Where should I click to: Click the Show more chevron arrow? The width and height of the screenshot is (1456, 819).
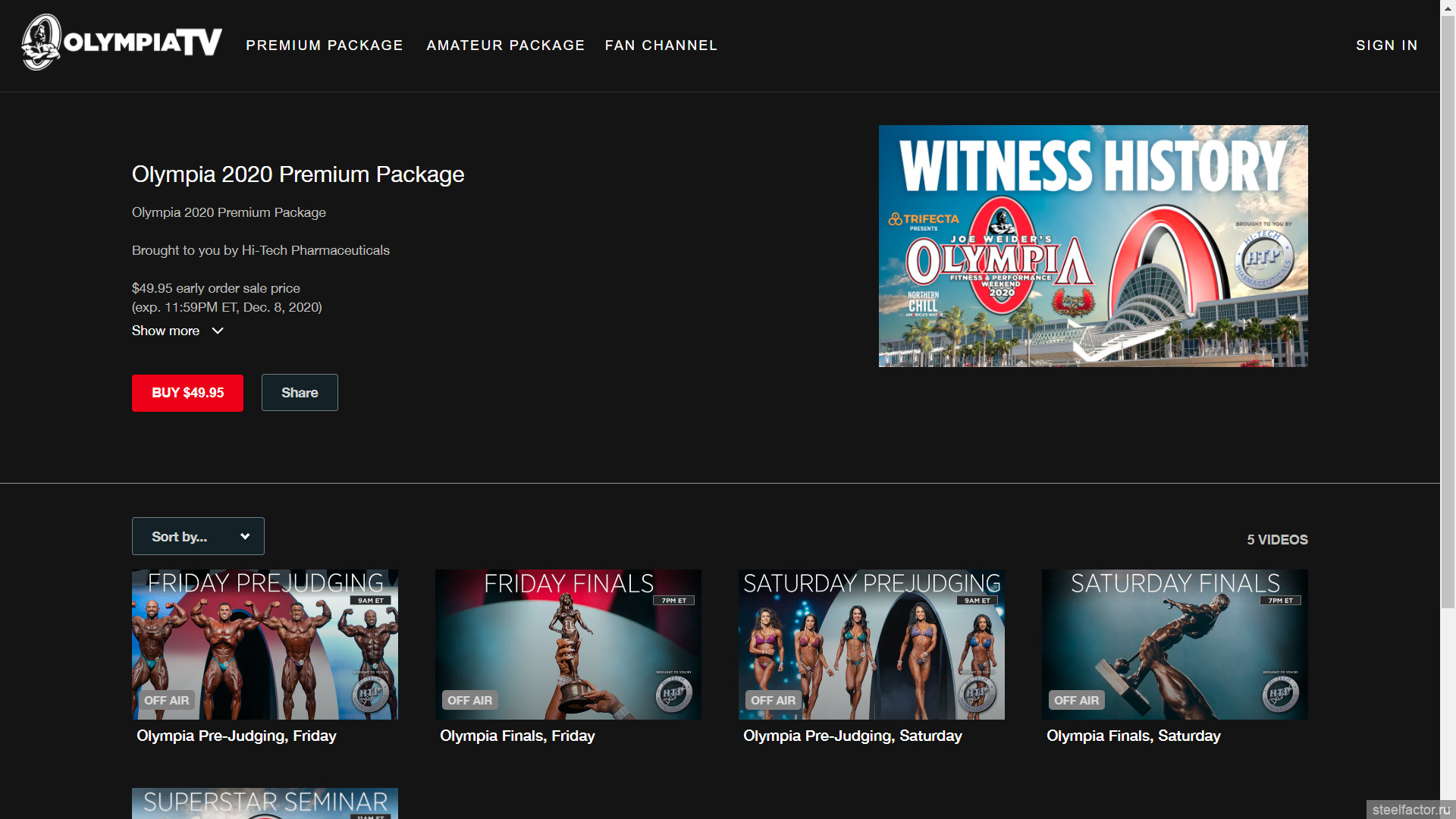tap(218, 331)
